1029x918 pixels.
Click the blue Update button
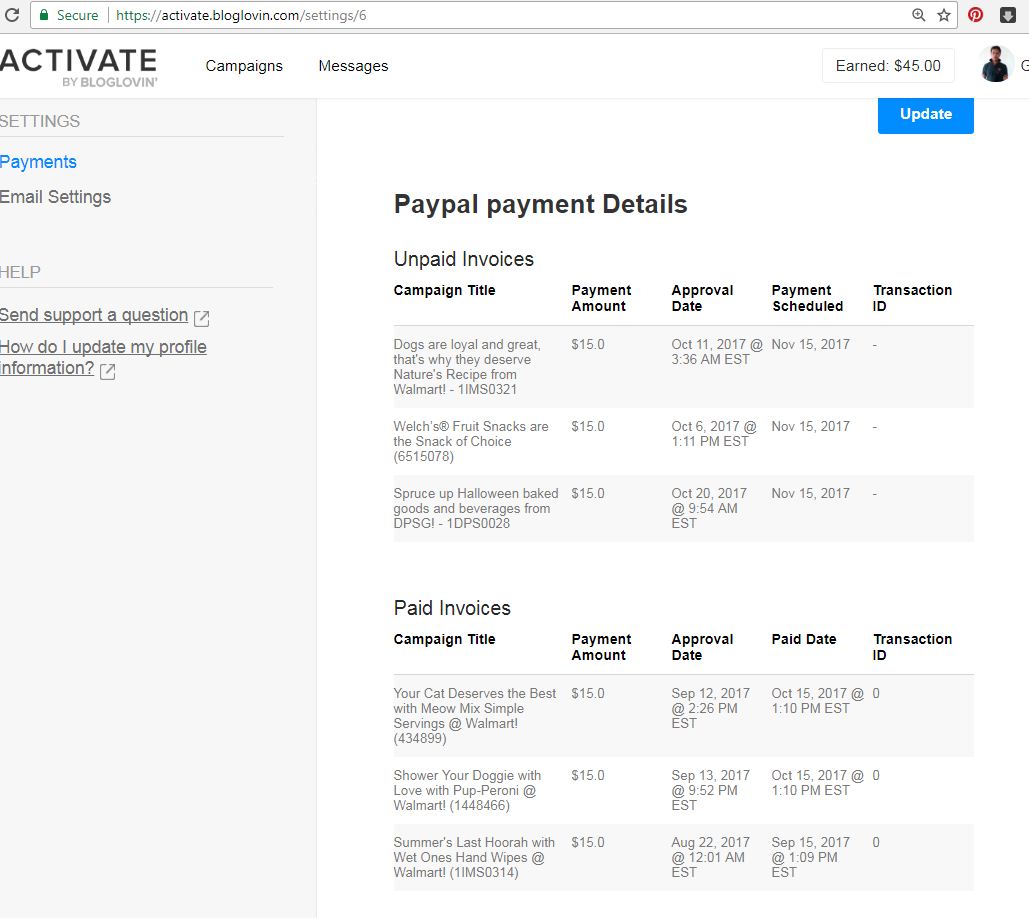[925, 115]
